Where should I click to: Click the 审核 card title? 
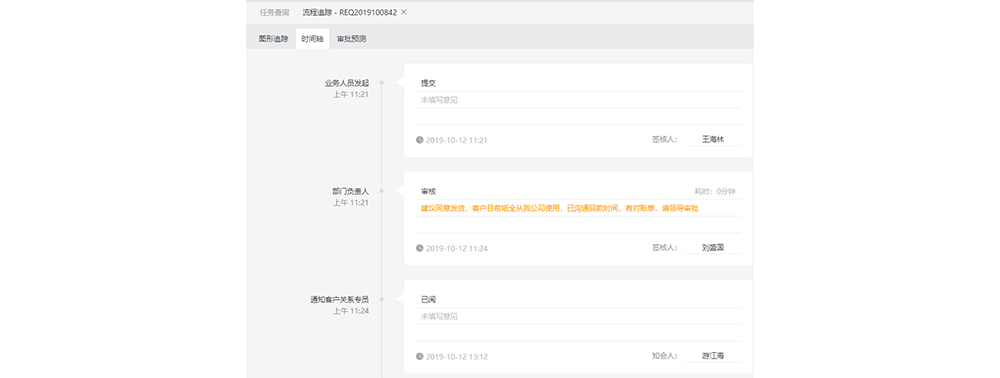pyautogui.click(x=428, y=191)
